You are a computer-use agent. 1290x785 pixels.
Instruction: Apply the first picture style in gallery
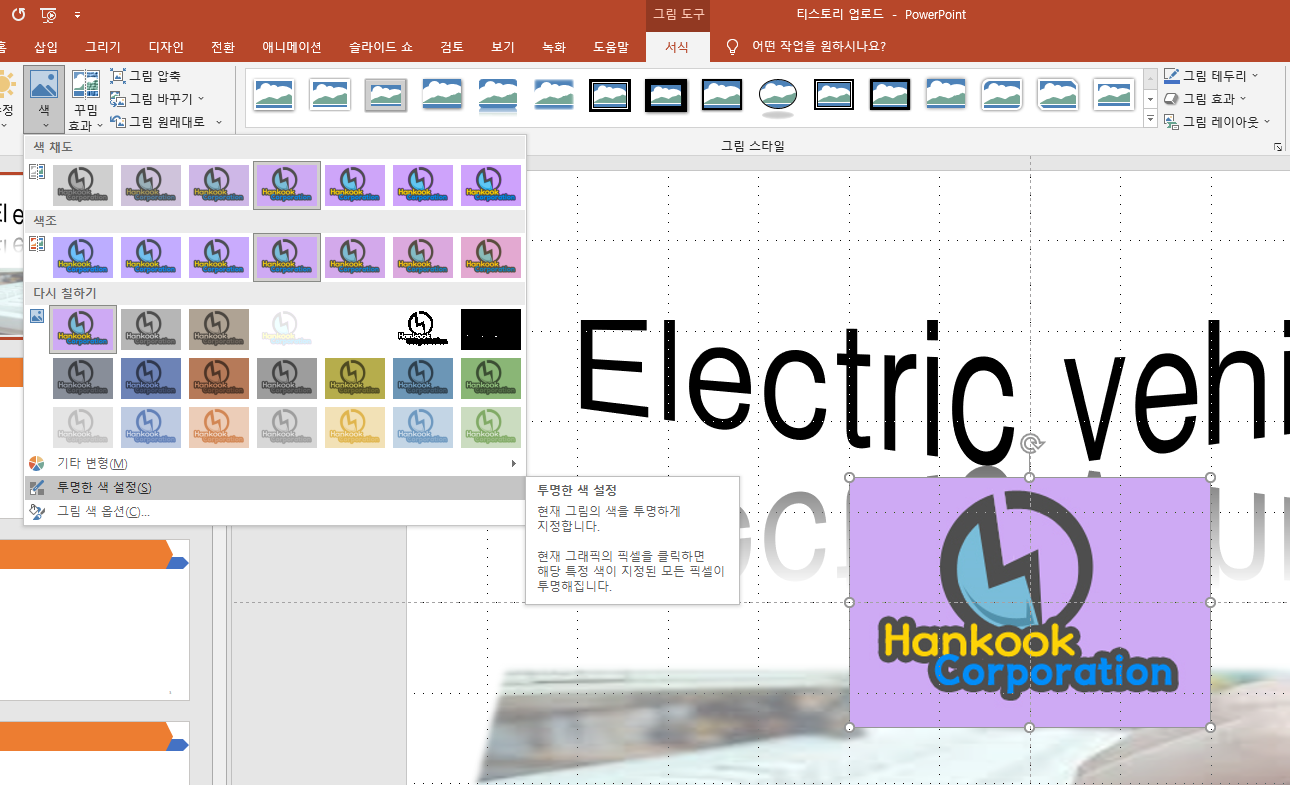click(x=273, y=96)
